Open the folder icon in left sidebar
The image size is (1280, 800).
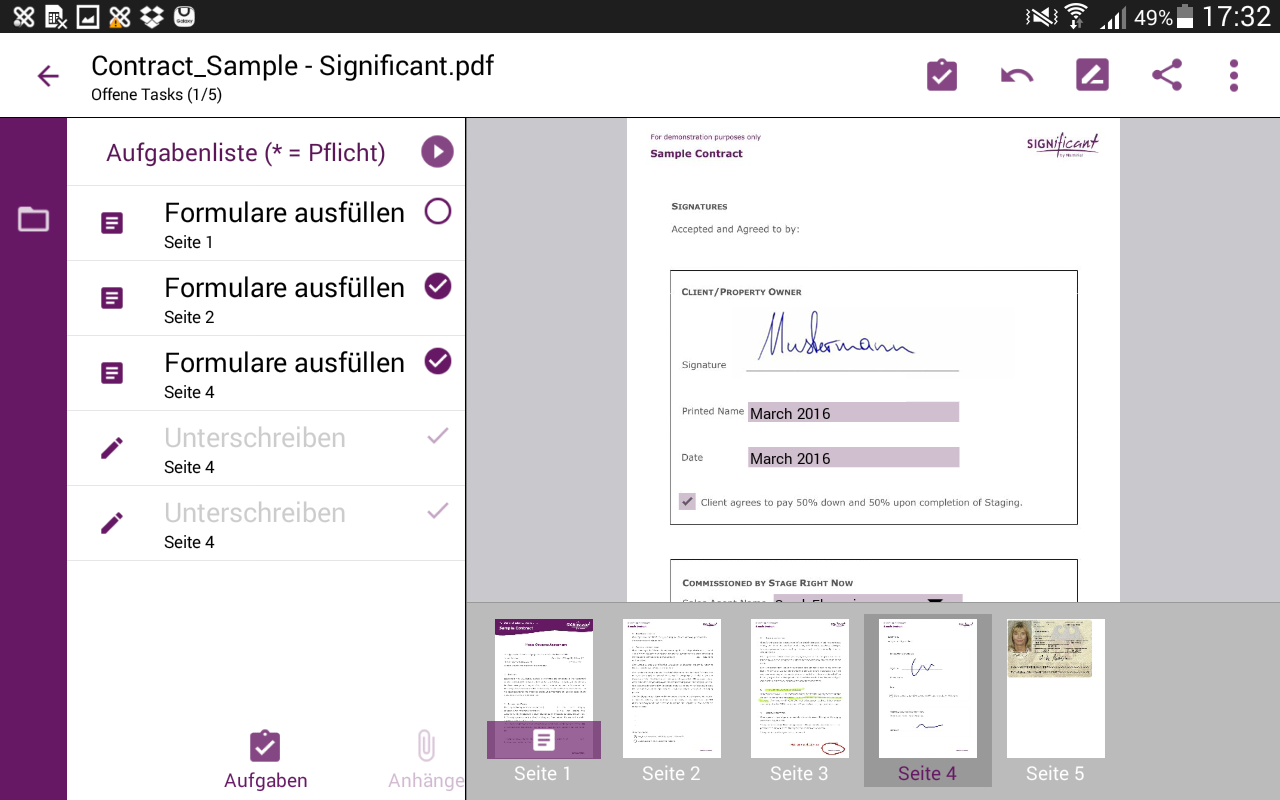point(33,219)
